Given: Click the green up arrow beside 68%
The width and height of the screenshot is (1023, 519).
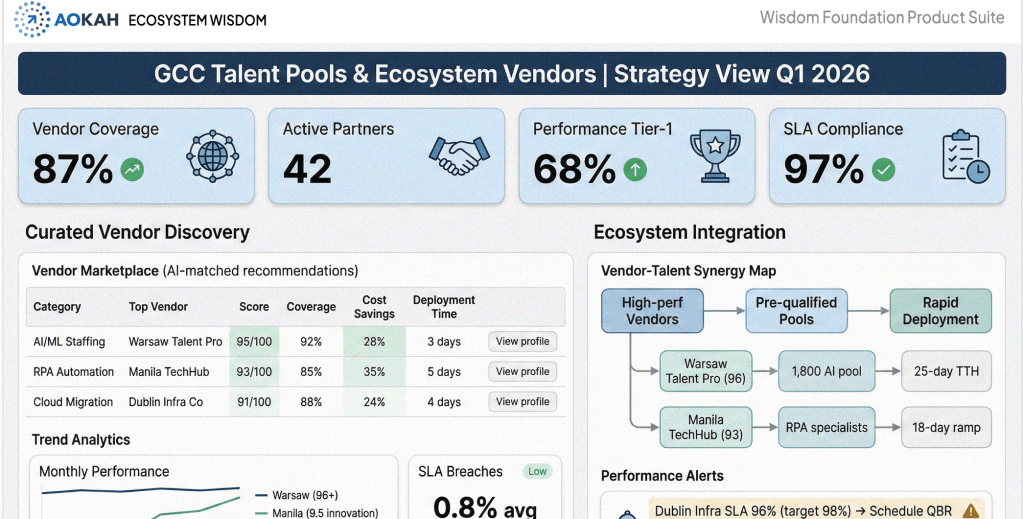Looking at the screenshot, I should tap(635, 170).
